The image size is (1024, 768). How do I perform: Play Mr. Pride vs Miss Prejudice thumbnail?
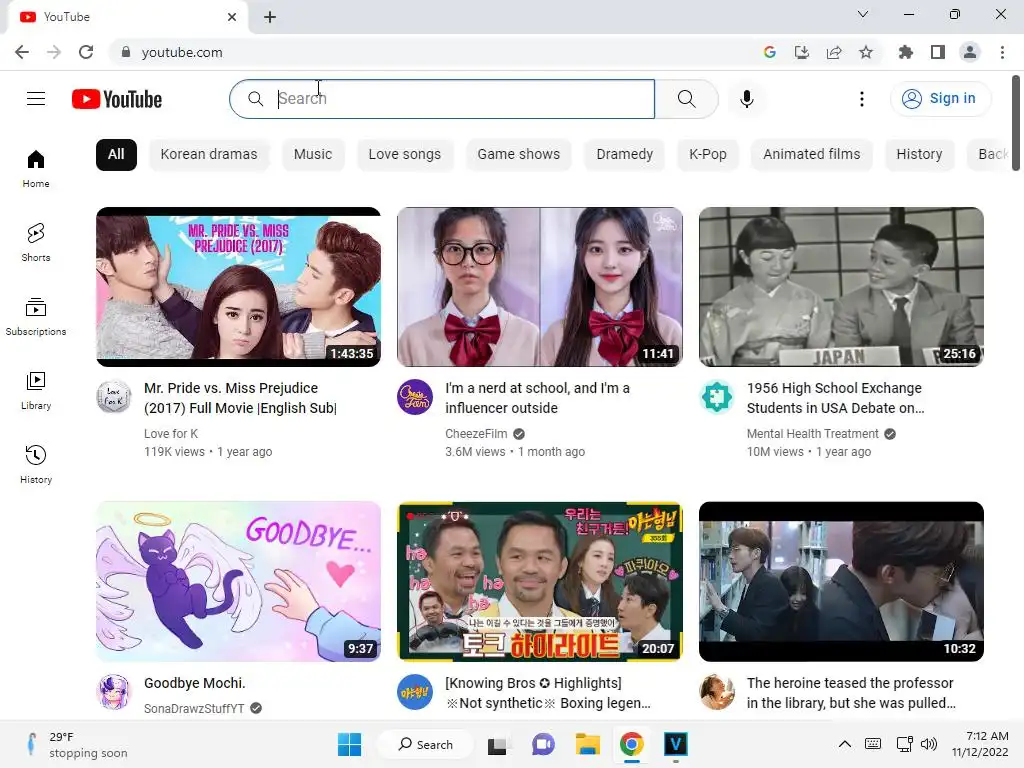(238, 287)
